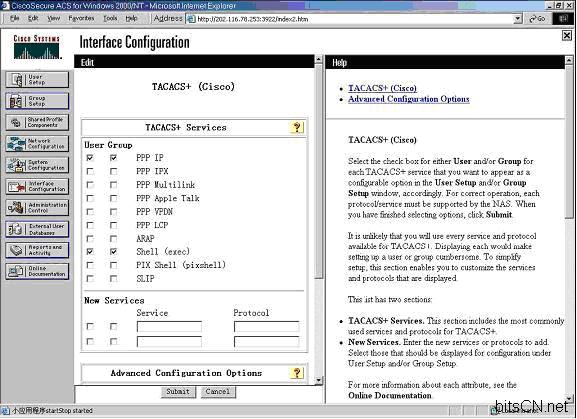Open the address bar dropdown arrow
This screenshot has width=577, height=419.
click(517, 18)
